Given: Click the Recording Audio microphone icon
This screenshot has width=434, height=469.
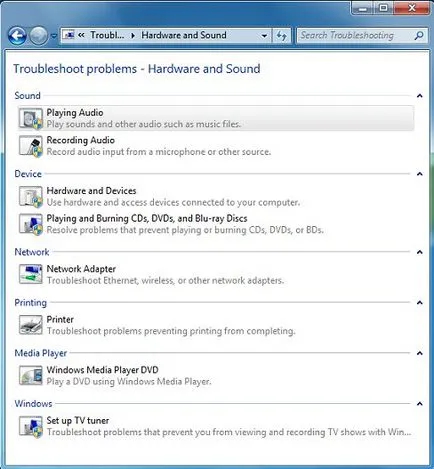Looking at the screenshot, I should tap(31, 146).
